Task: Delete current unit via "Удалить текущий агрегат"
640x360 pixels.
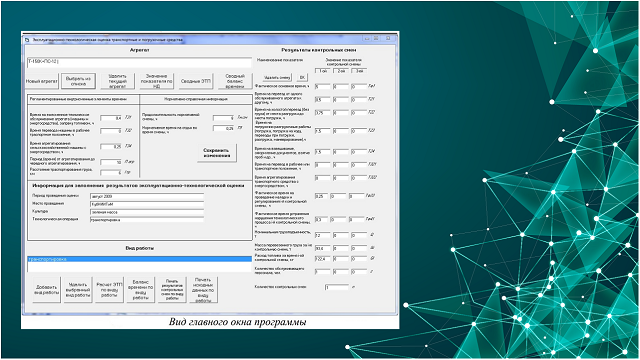Action: click(x=118, y=81)
